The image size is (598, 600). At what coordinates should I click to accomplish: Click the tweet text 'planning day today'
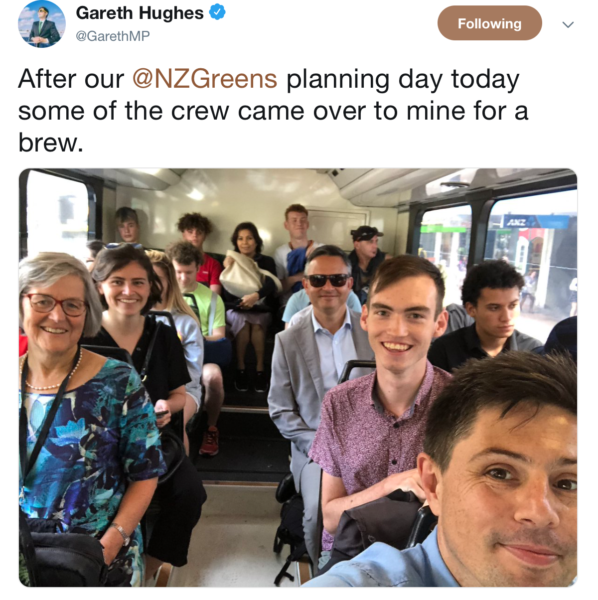pos(403,79)
